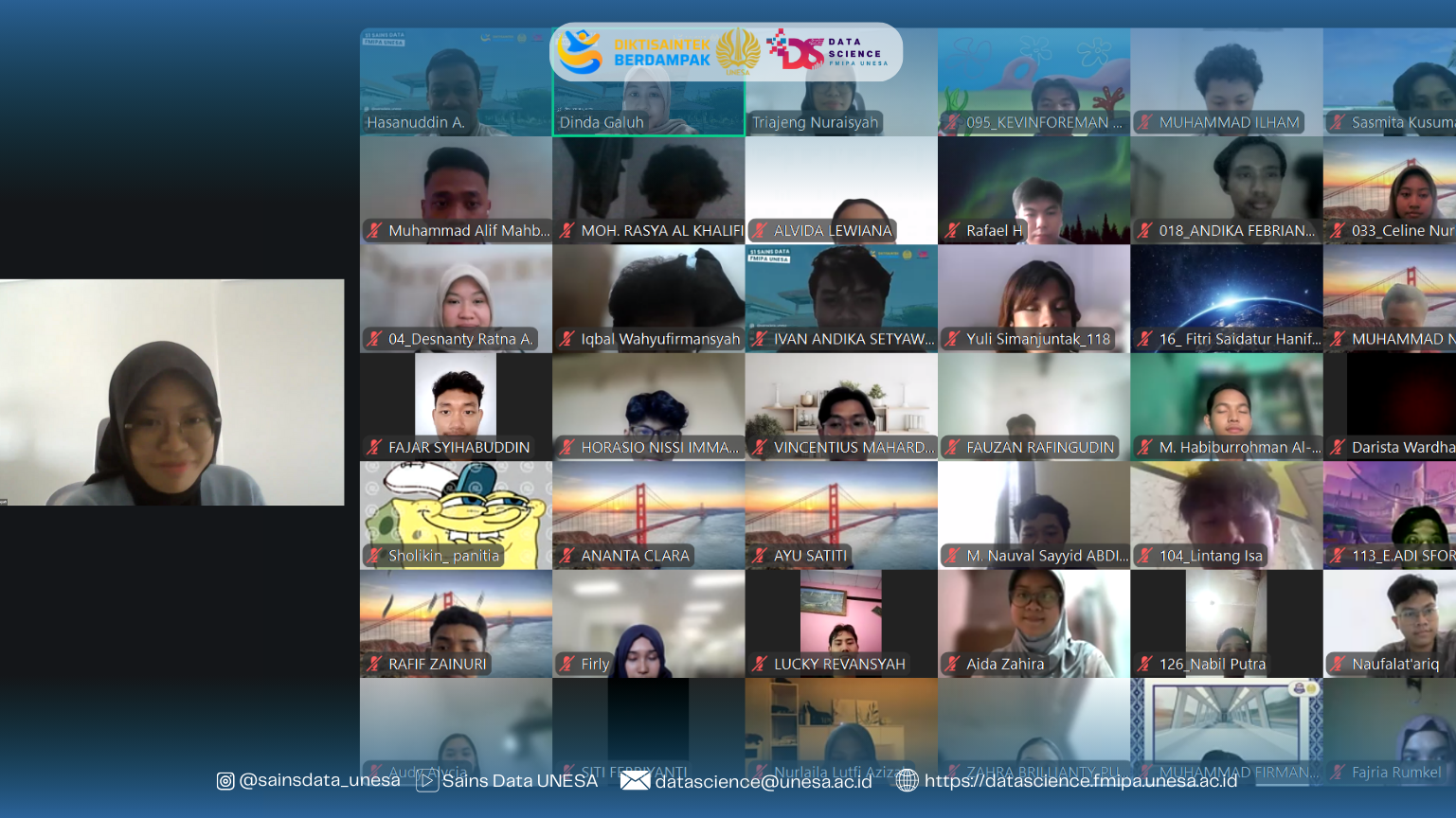Click the muted mic icon on FAJAR SYIHABUDDIN tile

374,447
